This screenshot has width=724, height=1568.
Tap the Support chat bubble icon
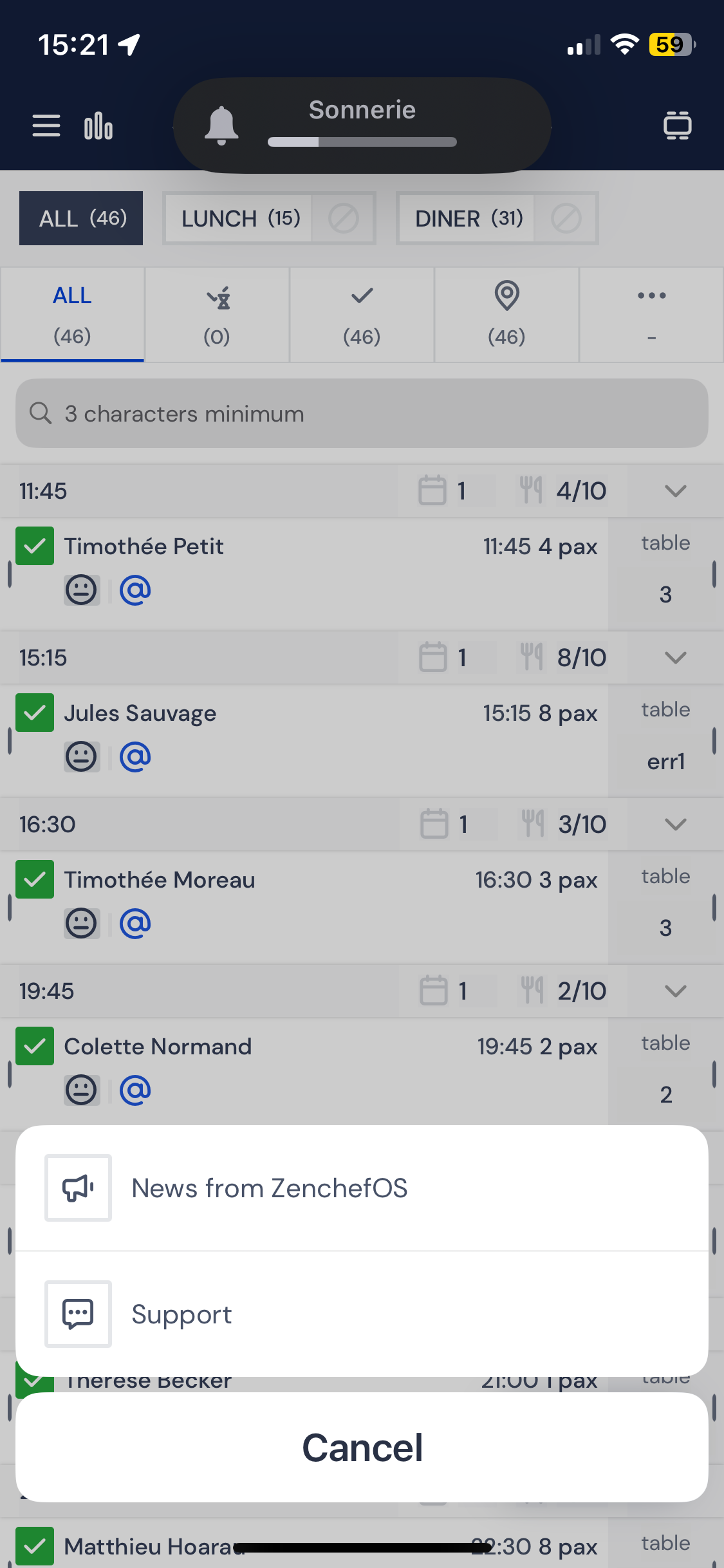(x=78, y=1314)
